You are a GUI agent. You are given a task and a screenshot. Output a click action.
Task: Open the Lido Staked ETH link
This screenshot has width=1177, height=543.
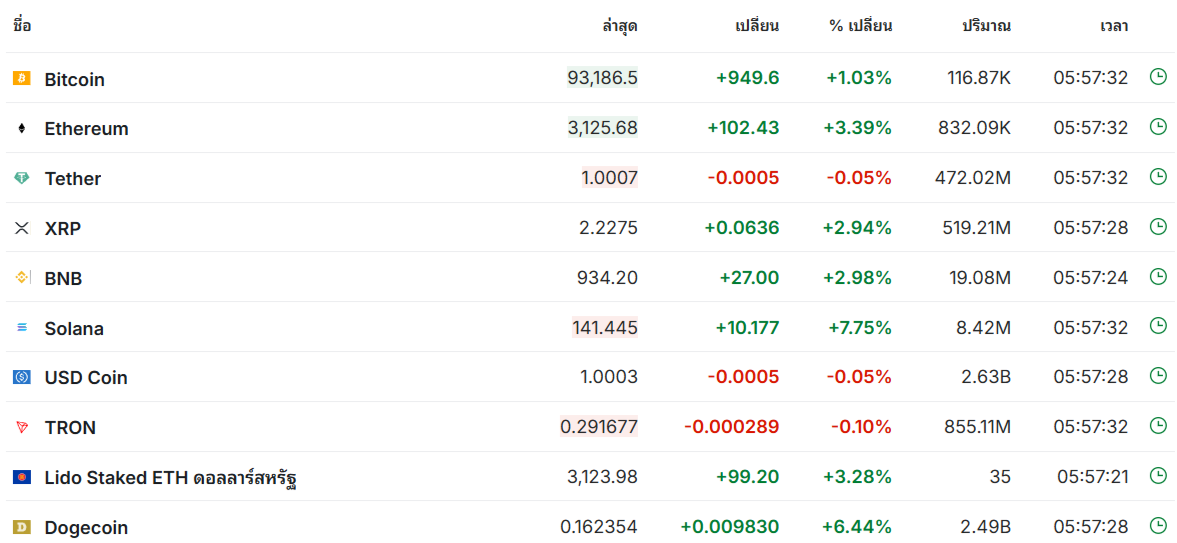pos(170,477)
